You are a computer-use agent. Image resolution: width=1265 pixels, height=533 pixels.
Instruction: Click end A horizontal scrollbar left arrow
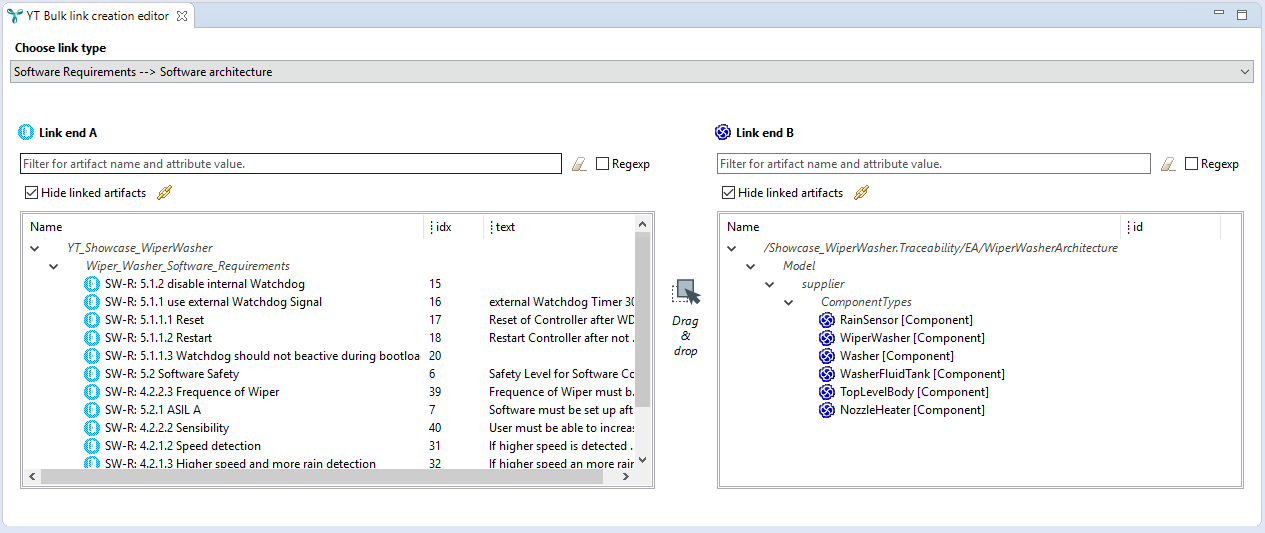[x=32, y=477]
